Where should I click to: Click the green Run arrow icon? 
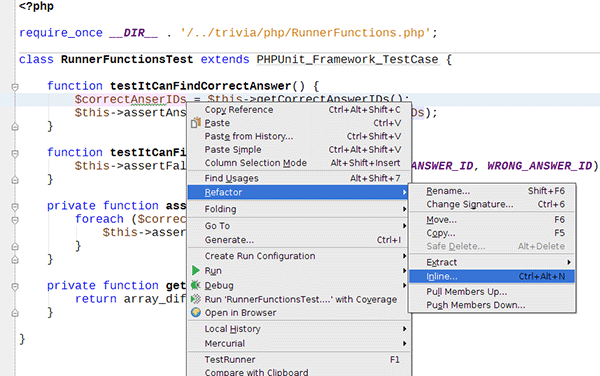(x=196, y=270)
